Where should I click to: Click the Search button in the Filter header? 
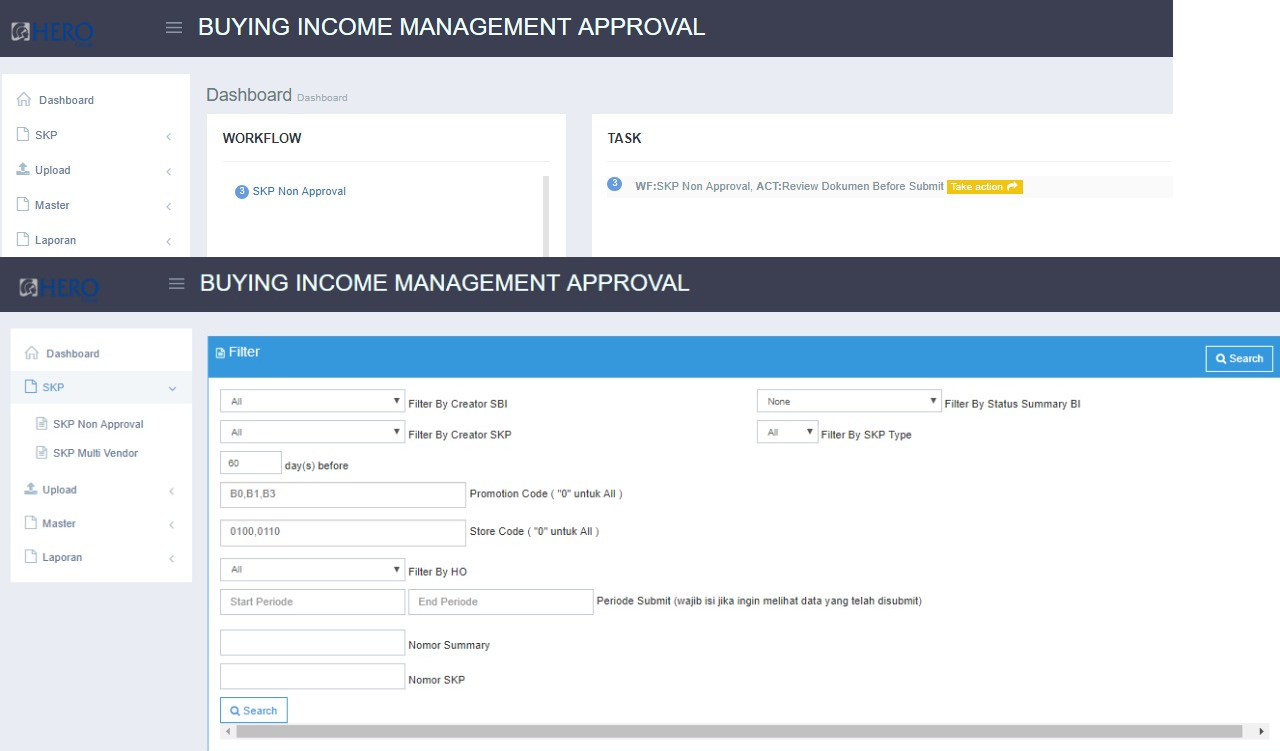1240,359
